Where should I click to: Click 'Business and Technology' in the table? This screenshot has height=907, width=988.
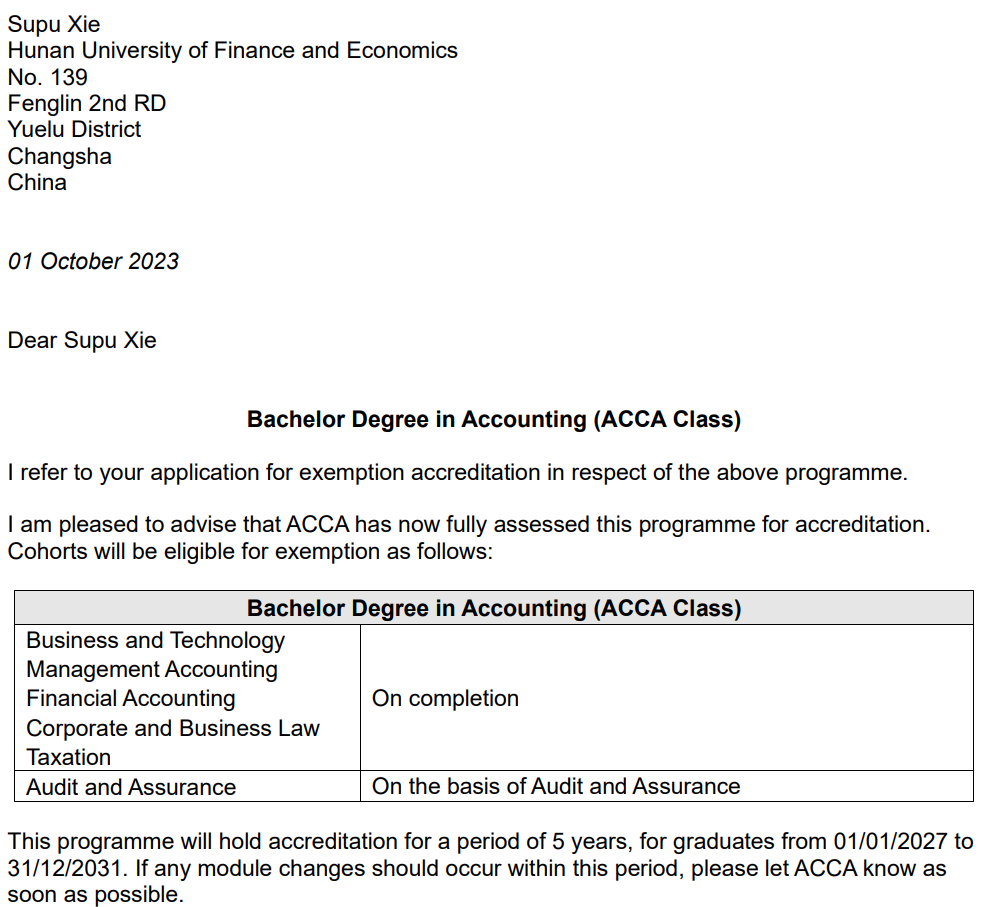click(x=155, y=640)
